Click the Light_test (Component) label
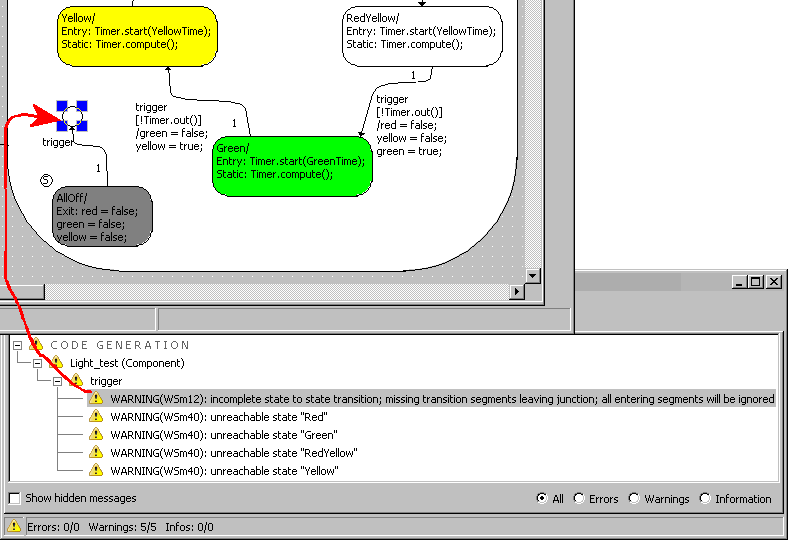Screen dimensions: 788x540 click(x=127, y=363)
